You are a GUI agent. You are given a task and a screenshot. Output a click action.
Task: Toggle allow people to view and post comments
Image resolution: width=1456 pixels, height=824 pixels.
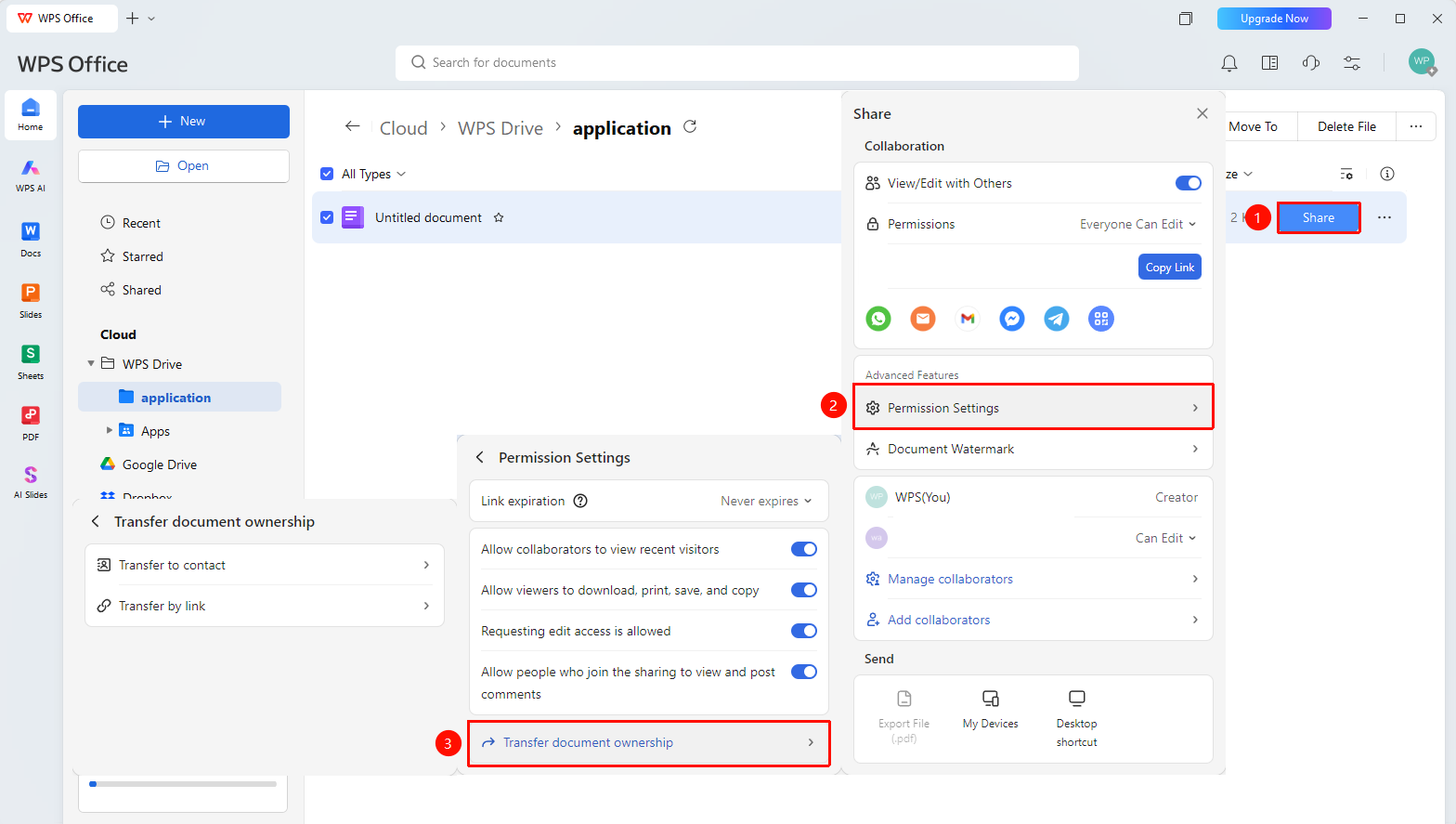tap(804, 672)
